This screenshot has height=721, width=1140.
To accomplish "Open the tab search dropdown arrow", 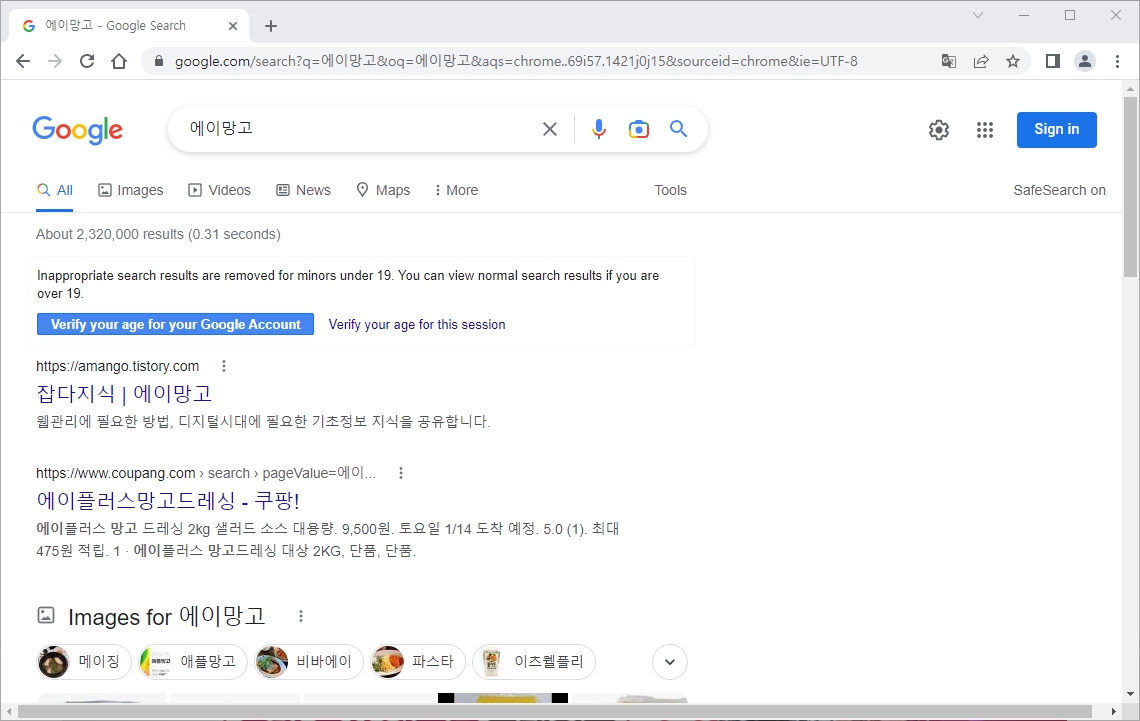I will [978, 15].
